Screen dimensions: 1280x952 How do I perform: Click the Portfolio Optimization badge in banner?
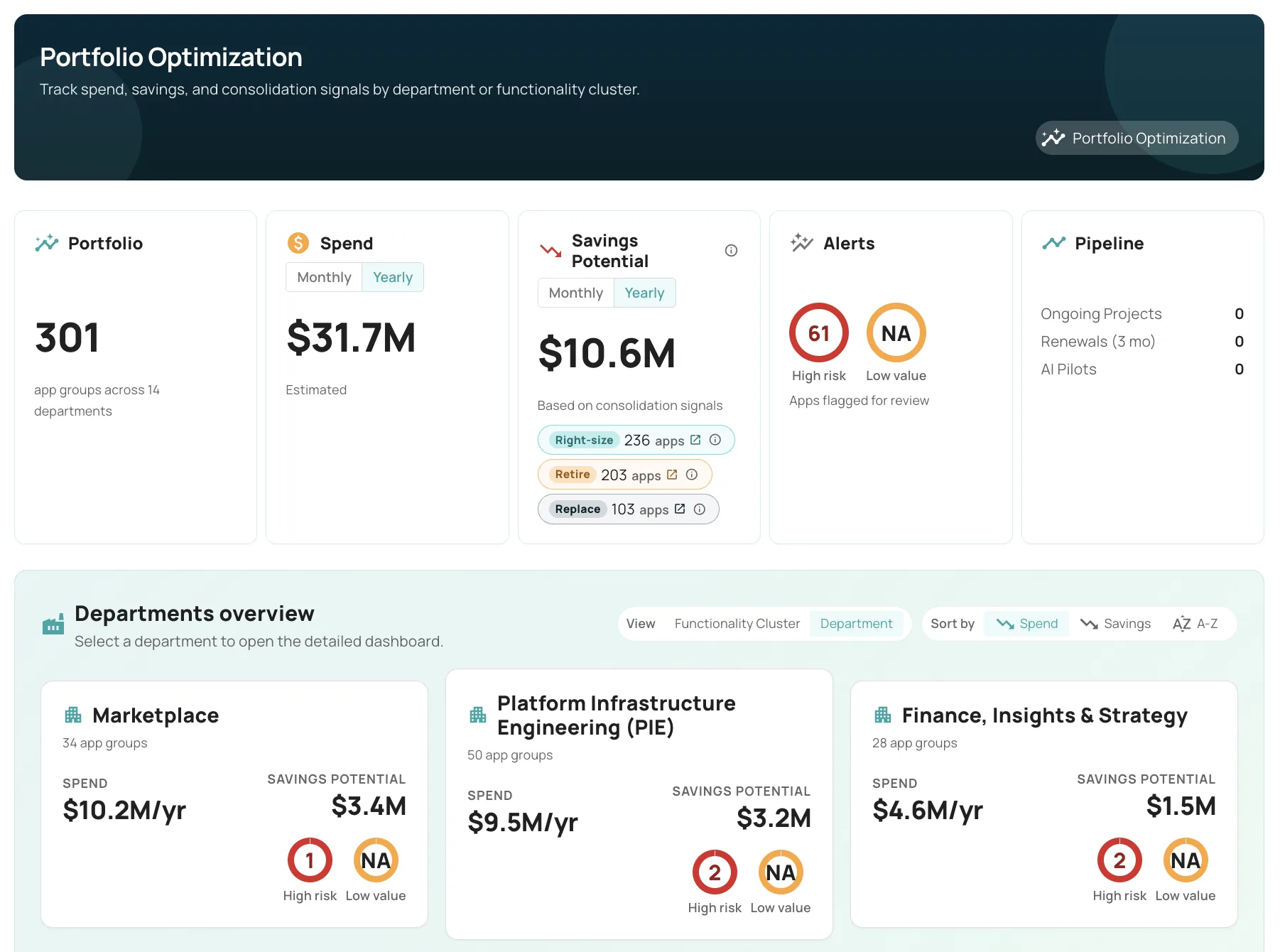[x=1137, y=138]
